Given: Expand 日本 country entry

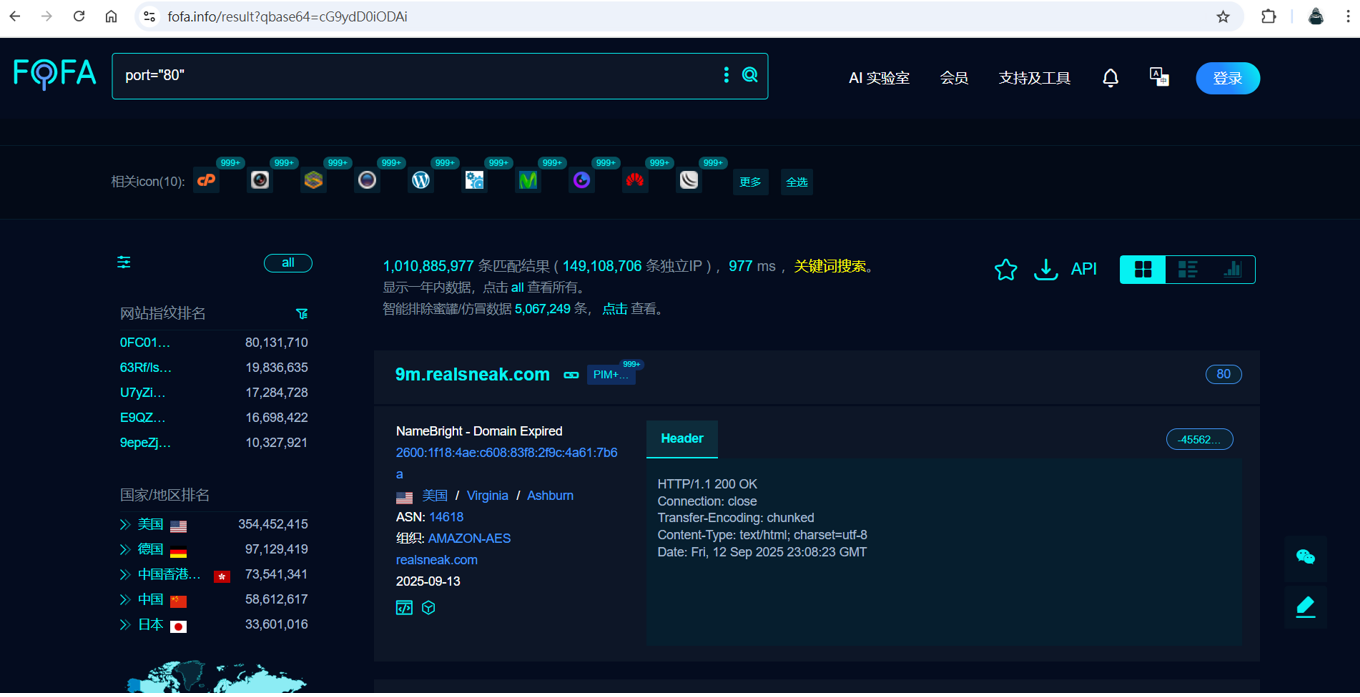Looking at the screenshot, I should pyautogui.click(x=126, y=625).
